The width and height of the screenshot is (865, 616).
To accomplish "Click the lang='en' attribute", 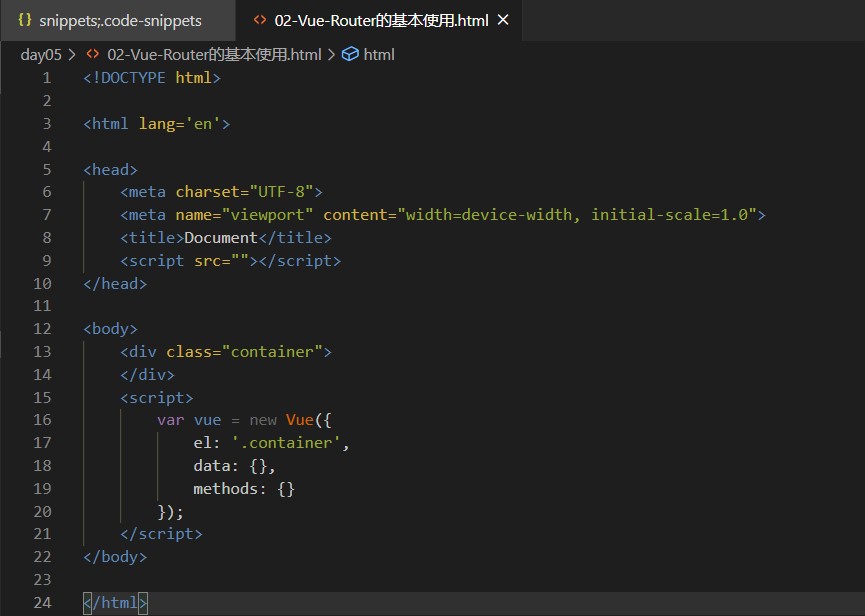I will 180,124.
